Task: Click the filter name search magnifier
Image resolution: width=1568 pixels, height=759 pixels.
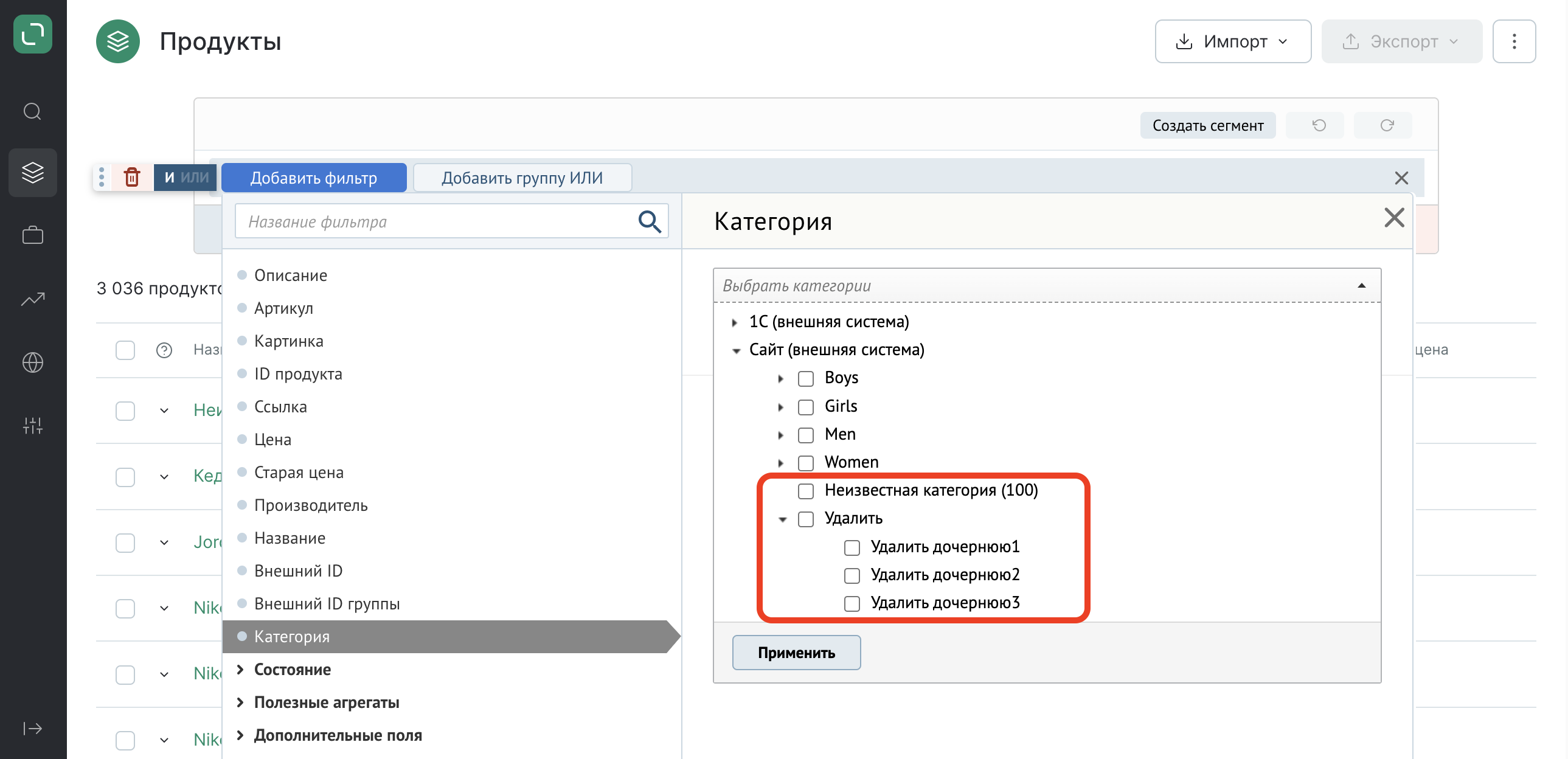Action: (x=650, y=221)
